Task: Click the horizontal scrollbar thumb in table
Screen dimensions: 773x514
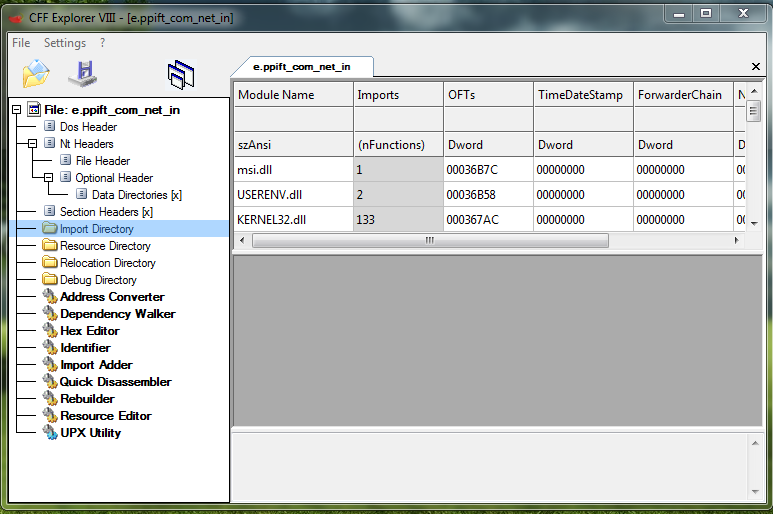Action: tap(430, 240)
